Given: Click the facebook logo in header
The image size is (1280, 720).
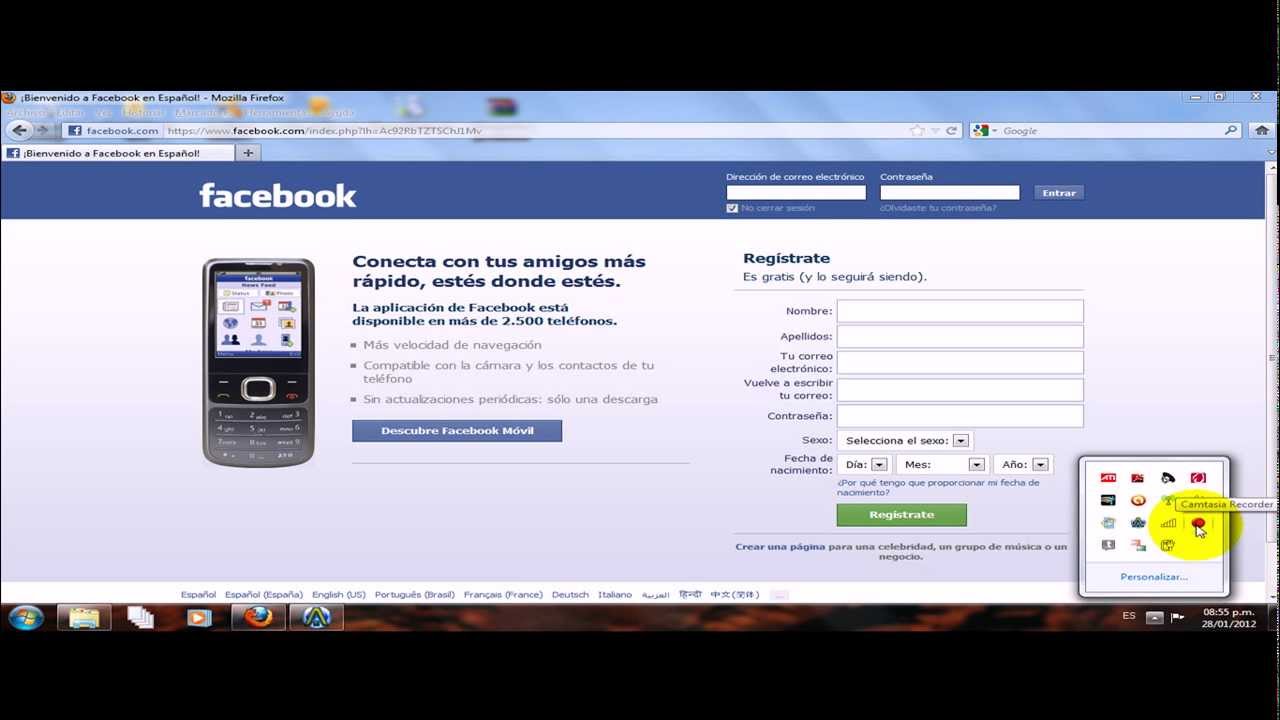Looking at the screenshot, I should coord(277,195).
